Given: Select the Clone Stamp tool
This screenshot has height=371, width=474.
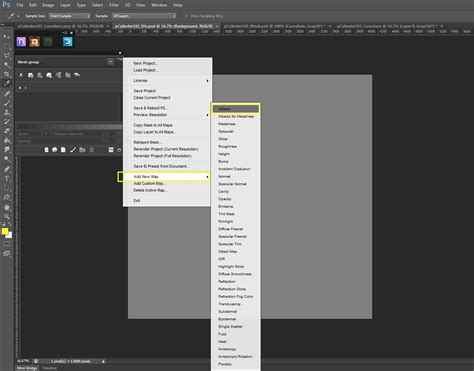Looking at the screenshot, I should 7,112.
